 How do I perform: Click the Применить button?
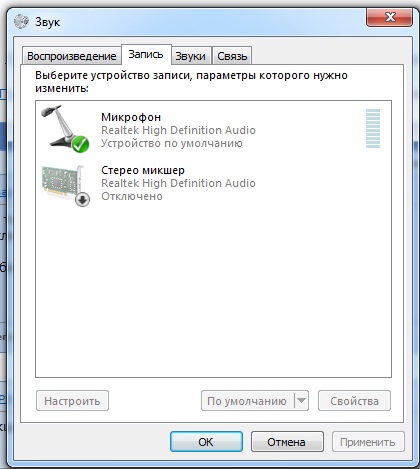coord(368,442)
